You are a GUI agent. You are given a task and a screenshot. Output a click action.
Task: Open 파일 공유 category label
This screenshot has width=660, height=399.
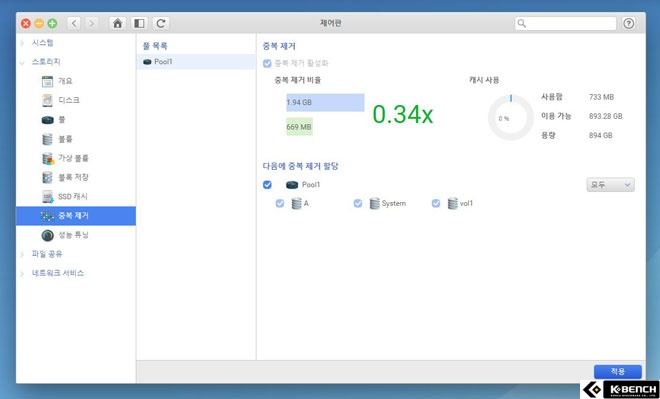point(47,254)
